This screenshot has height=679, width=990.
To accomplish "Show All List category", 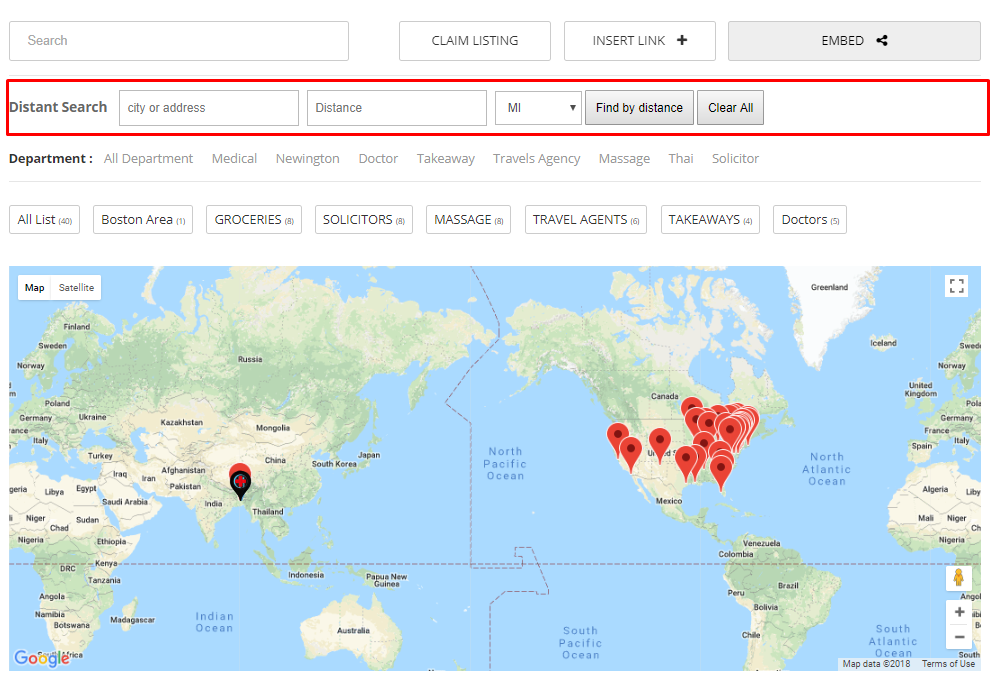I will click(44, 220).
